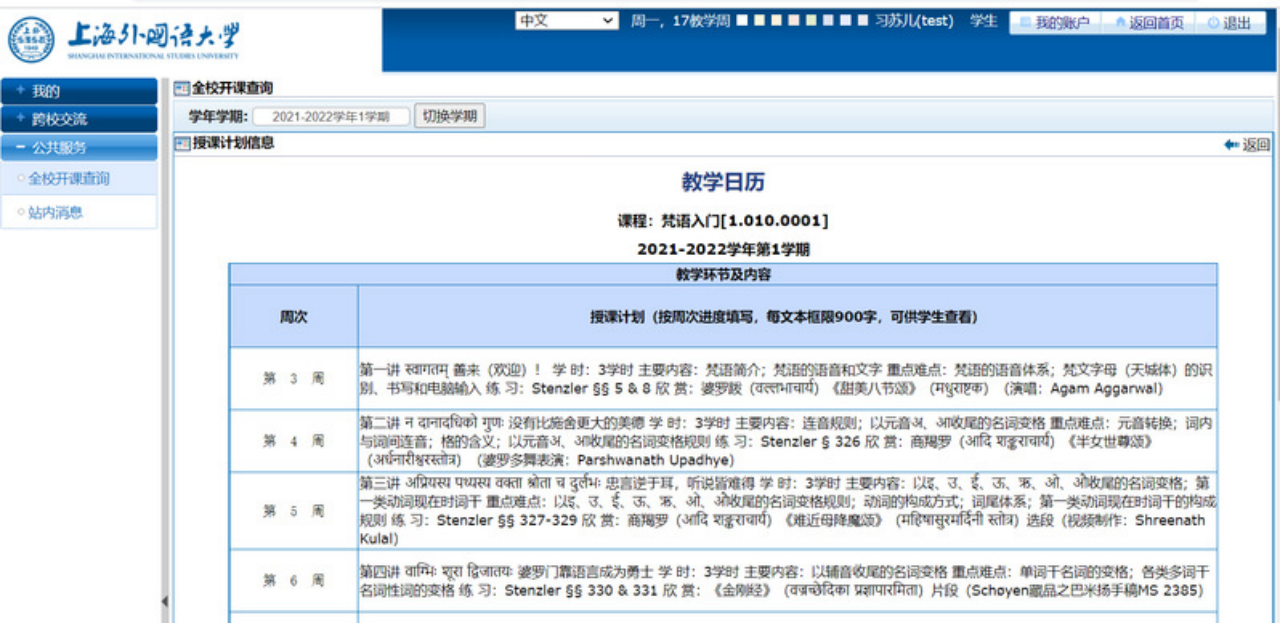Collapse the 公共服务 sidebar section
Screen dimensions: 1280x623
pyautogui.click(x=79, y=147)
